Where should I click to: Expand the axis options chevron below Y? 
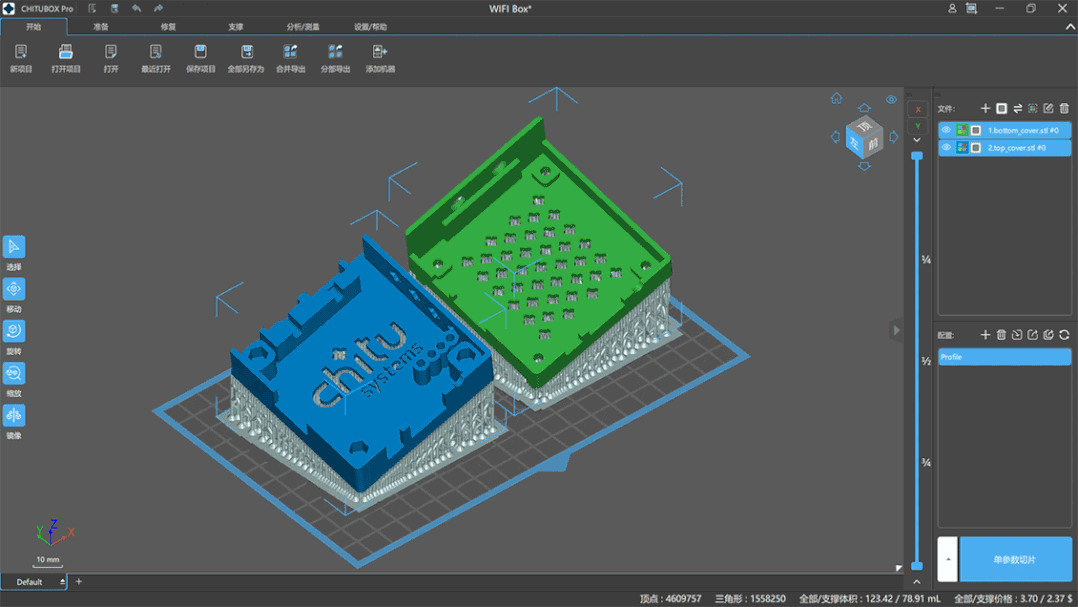pyautogui.click(x=917, y=140)
